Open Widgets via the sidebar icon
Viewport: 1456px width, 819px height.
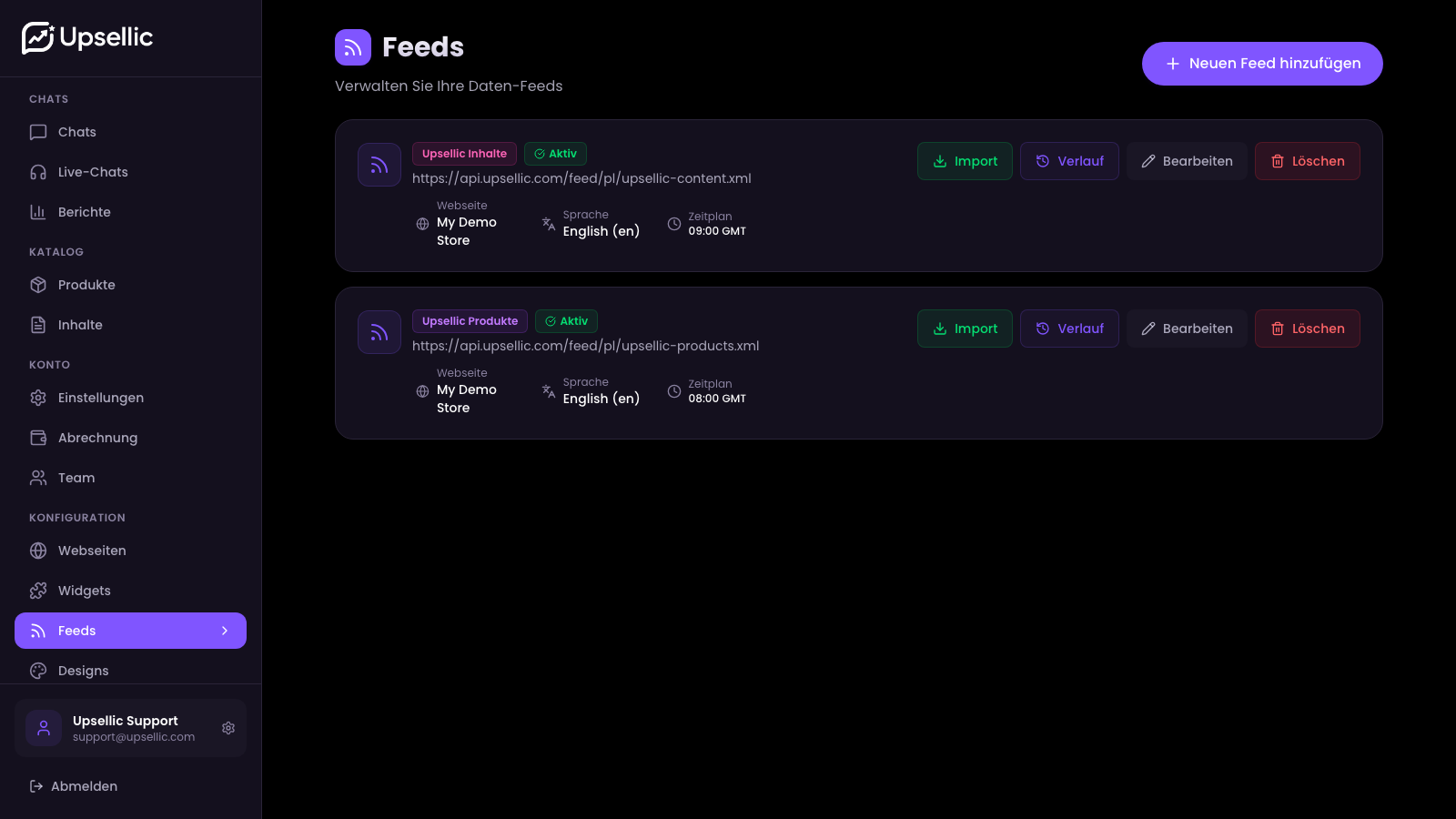point(37,591)
